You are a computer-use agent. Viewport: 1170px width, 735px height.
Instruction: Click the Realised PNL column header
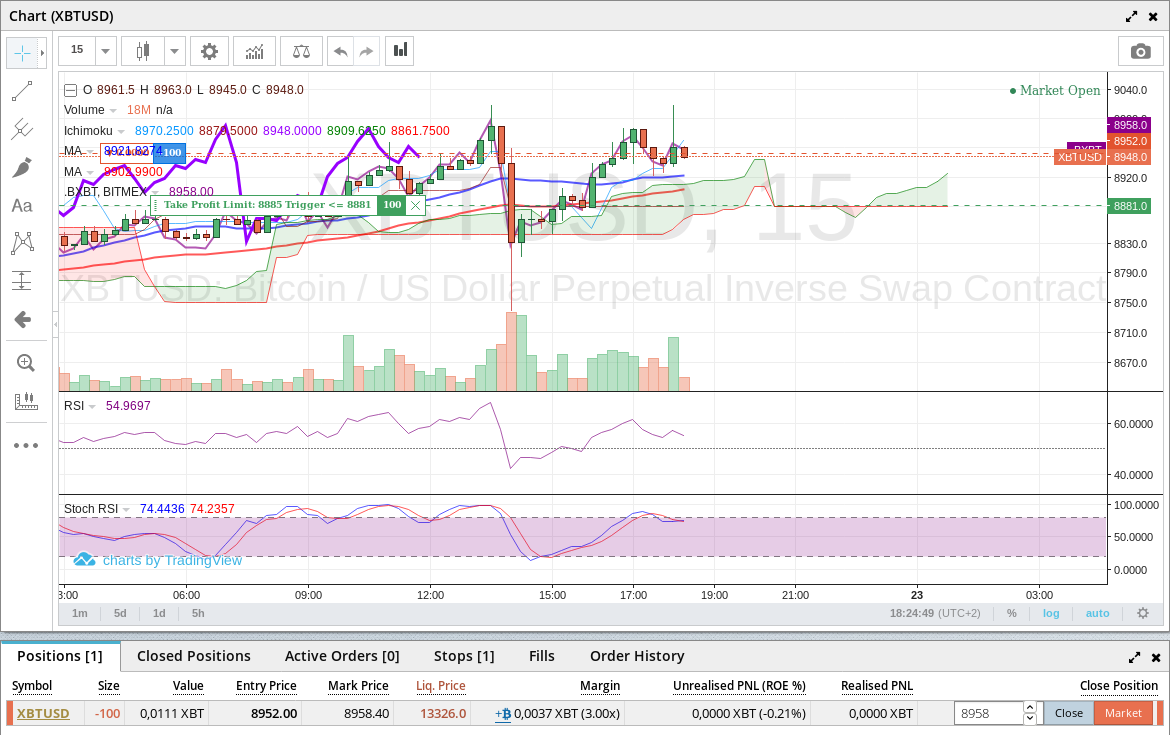click(x=877, y=686)
